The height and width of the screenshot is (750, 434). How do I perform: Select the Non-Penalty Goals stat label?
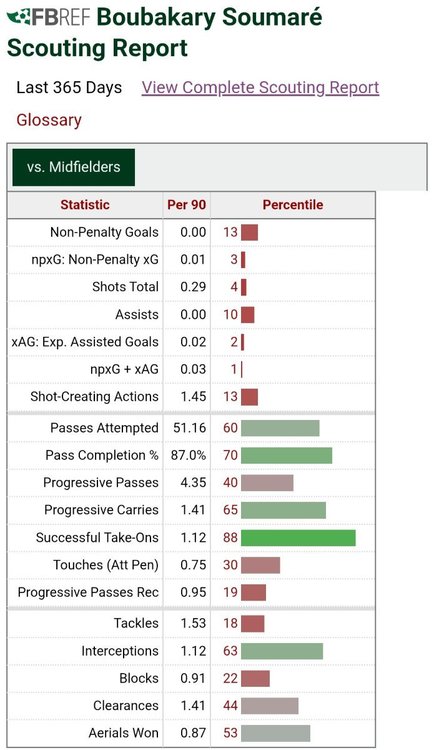104,232
